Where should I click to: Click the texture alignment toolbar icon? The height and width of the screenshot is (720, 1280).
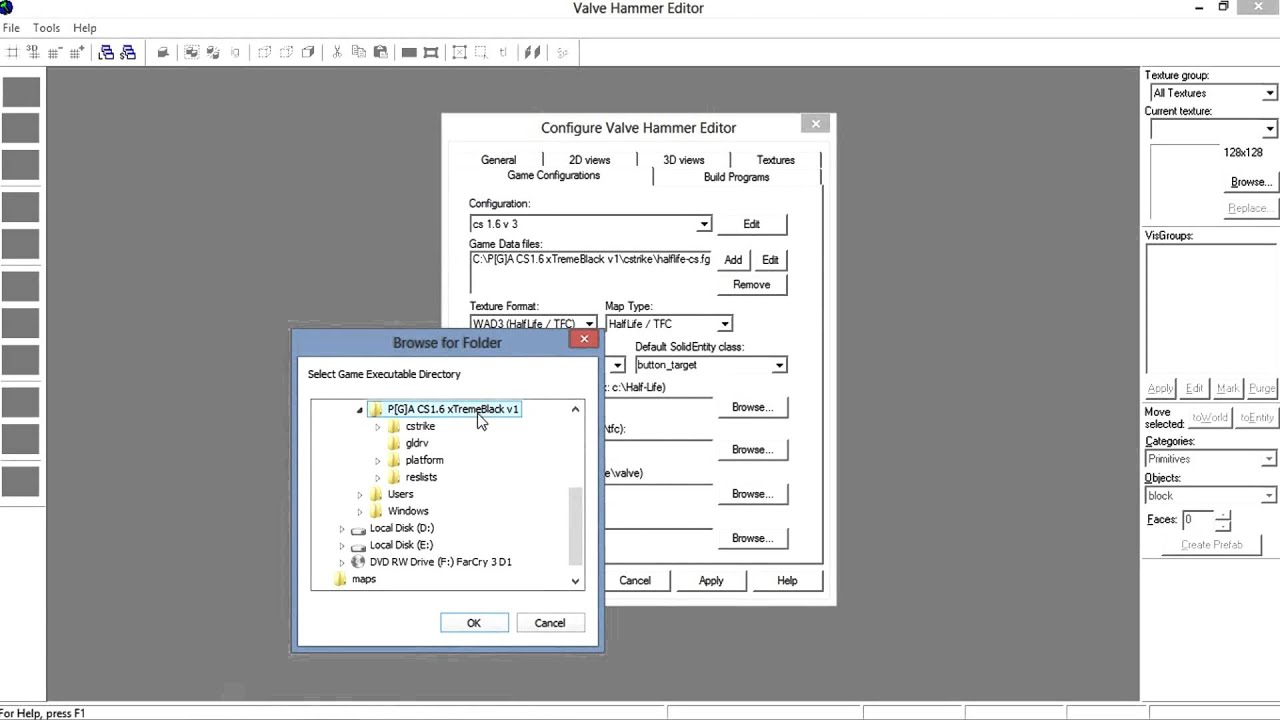(533, 52)
